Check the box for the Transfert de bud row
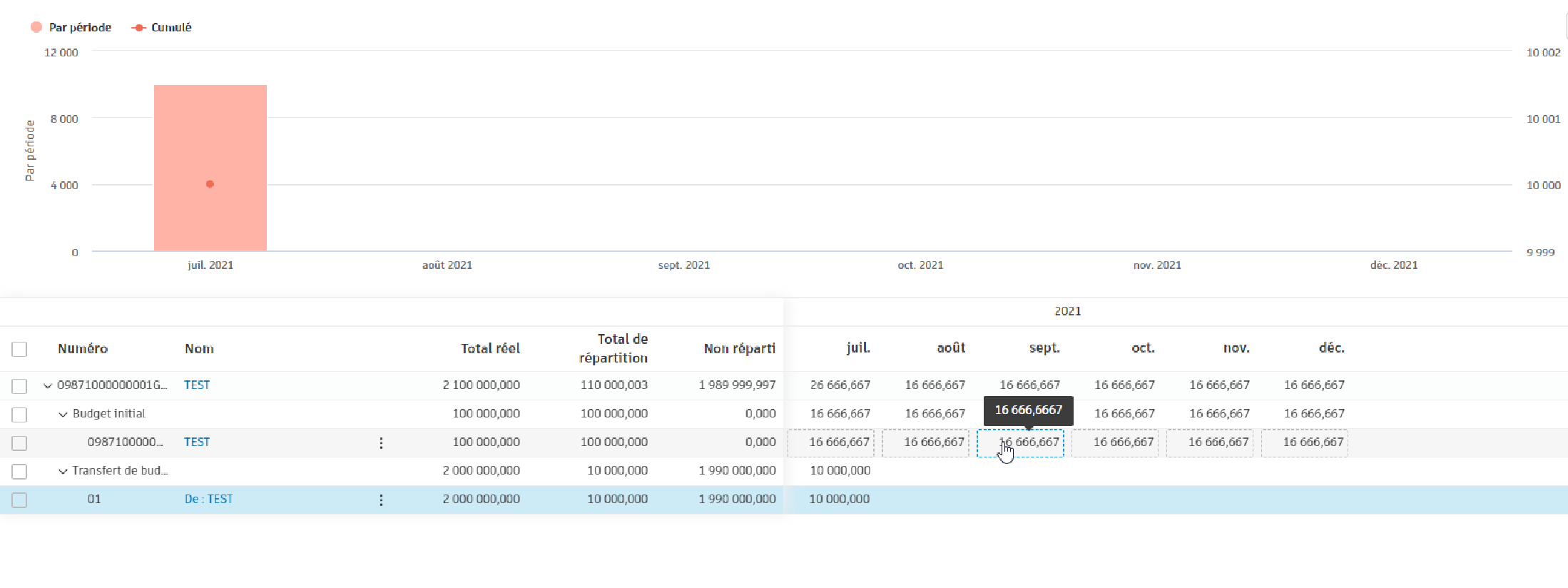The height and width of the screenshot is (588, 1568). pos(19,472)
